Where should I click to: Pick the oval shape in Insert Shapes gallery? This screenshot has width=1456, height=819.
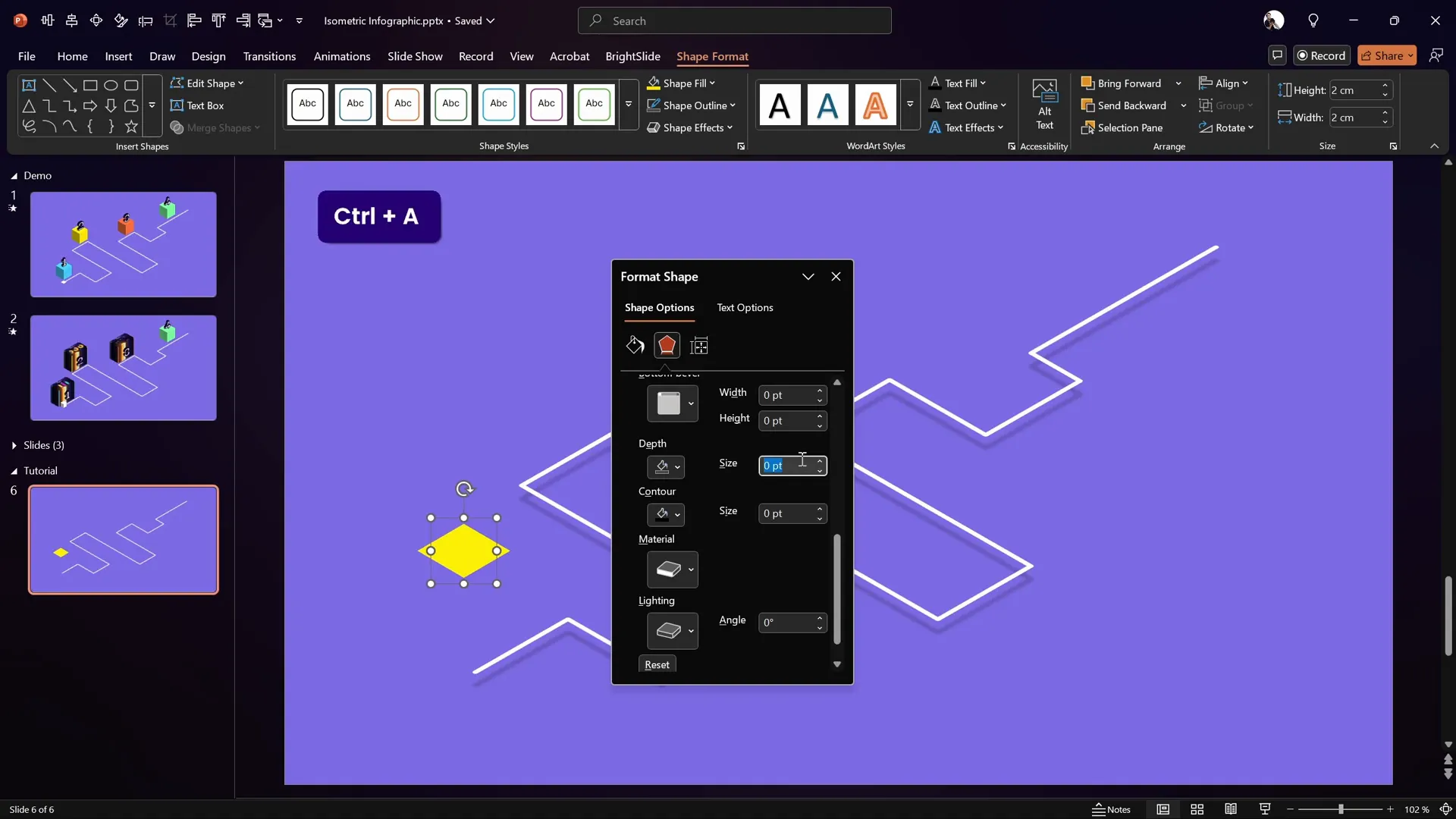point(111,85)
